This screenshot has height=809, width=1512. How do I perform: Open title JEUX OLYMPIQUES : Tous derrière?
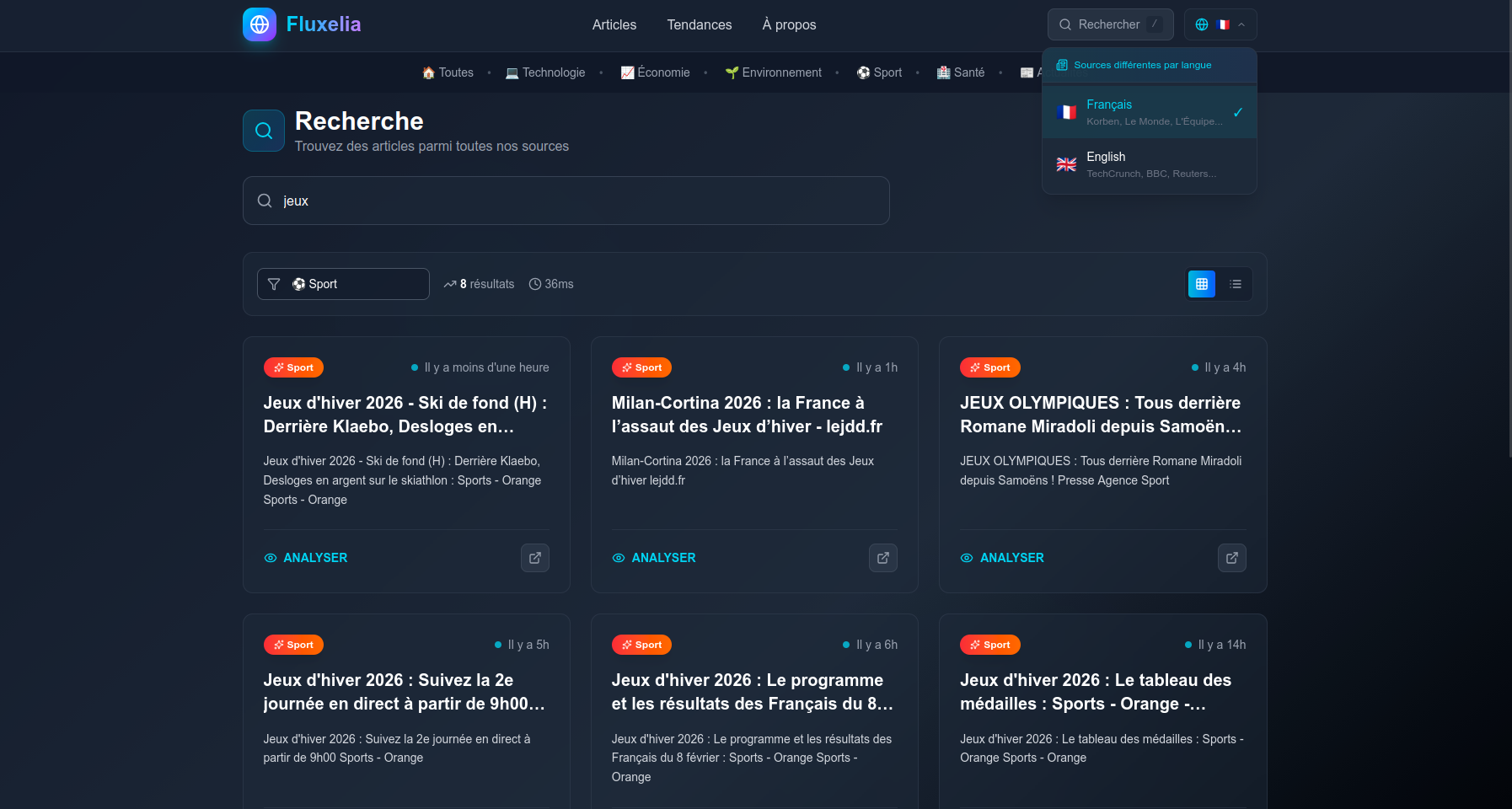click(1101, 415)
